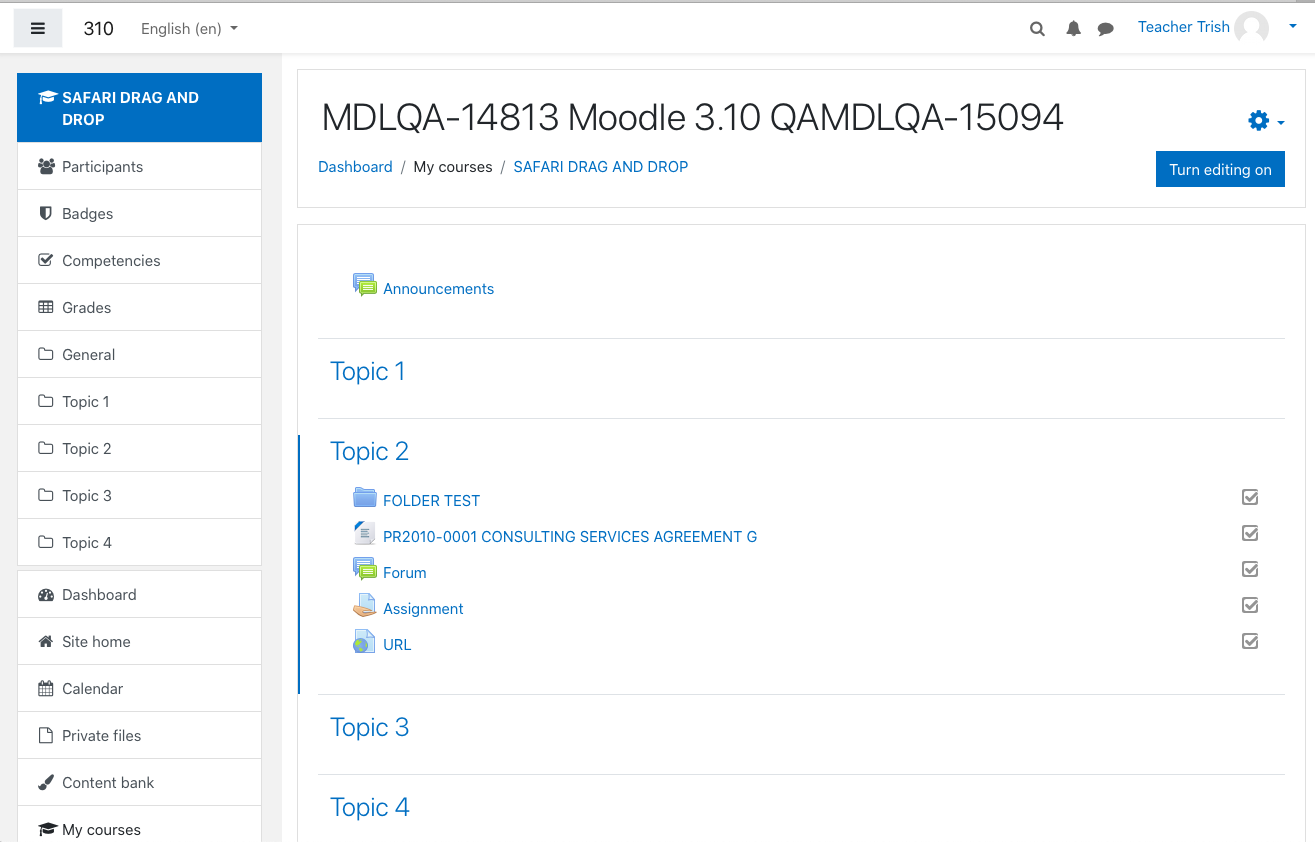The image size is (1315, 842).
Task: Open the Forum link text in Topic 2
Action: coord(404,572)
